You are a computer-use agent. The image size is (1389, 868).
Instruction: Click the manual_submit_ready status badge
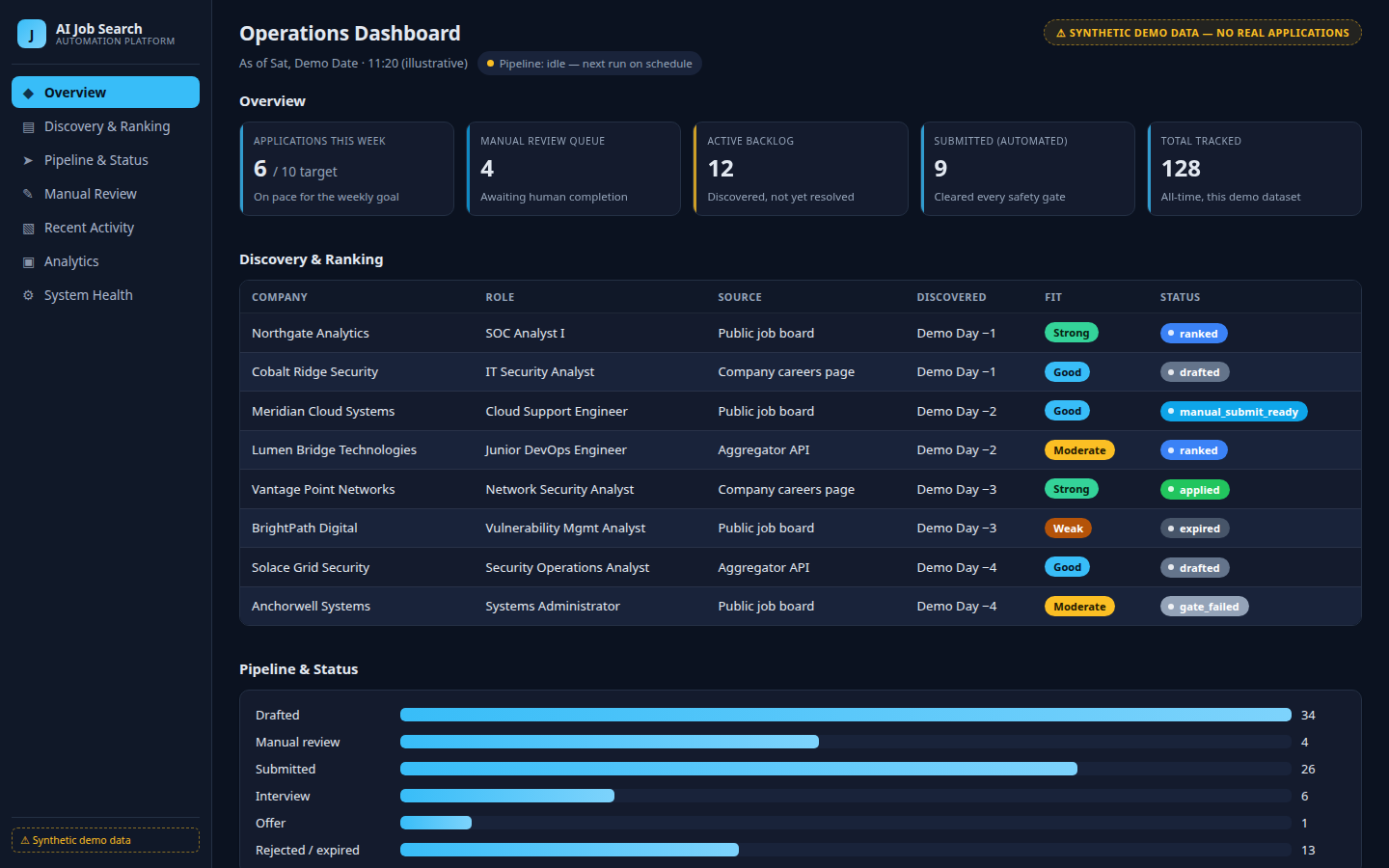pos(1234,412)
